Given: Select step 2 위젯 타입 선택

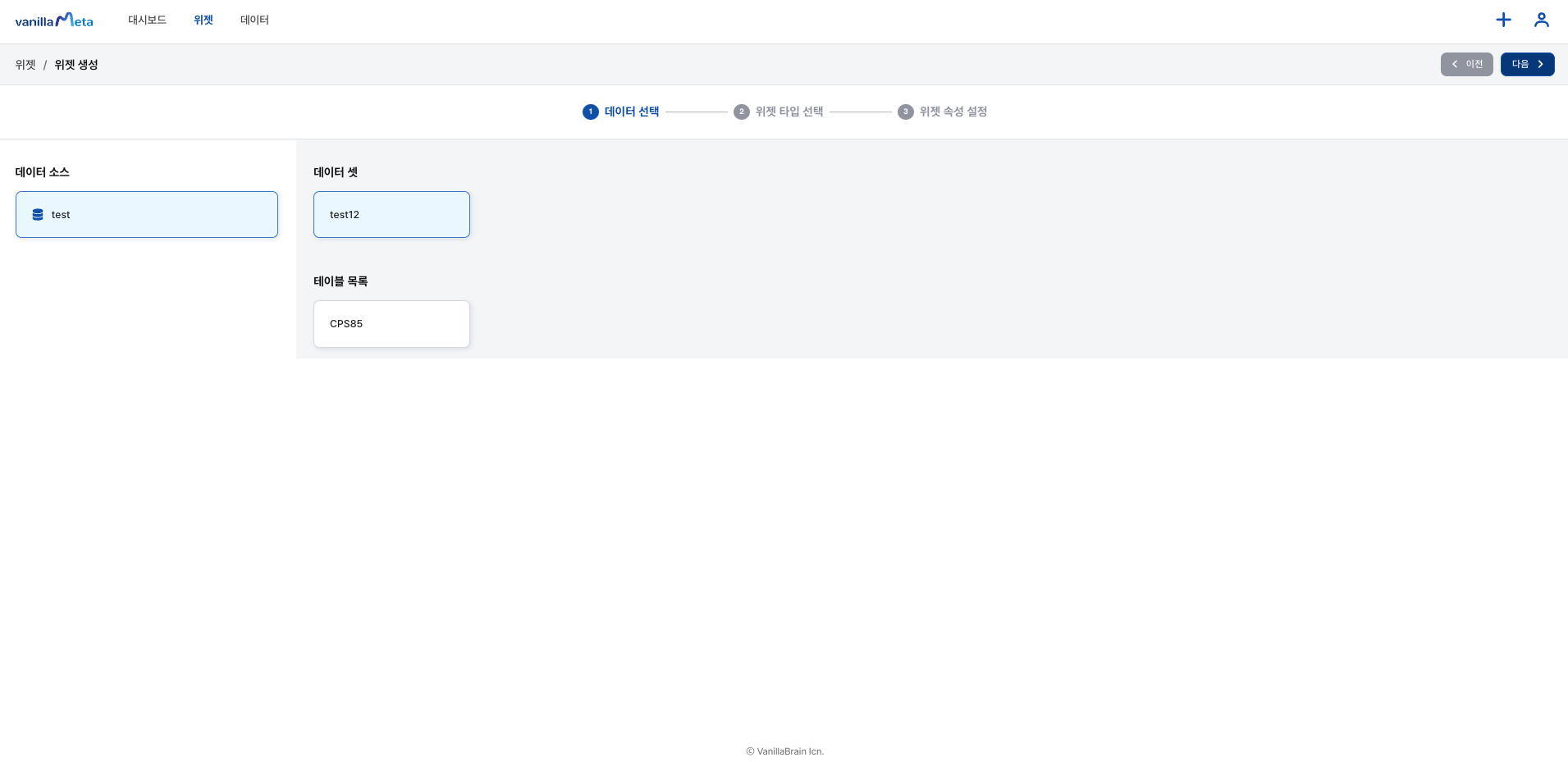Looking at the screenshot, I should tap(778, 112).
